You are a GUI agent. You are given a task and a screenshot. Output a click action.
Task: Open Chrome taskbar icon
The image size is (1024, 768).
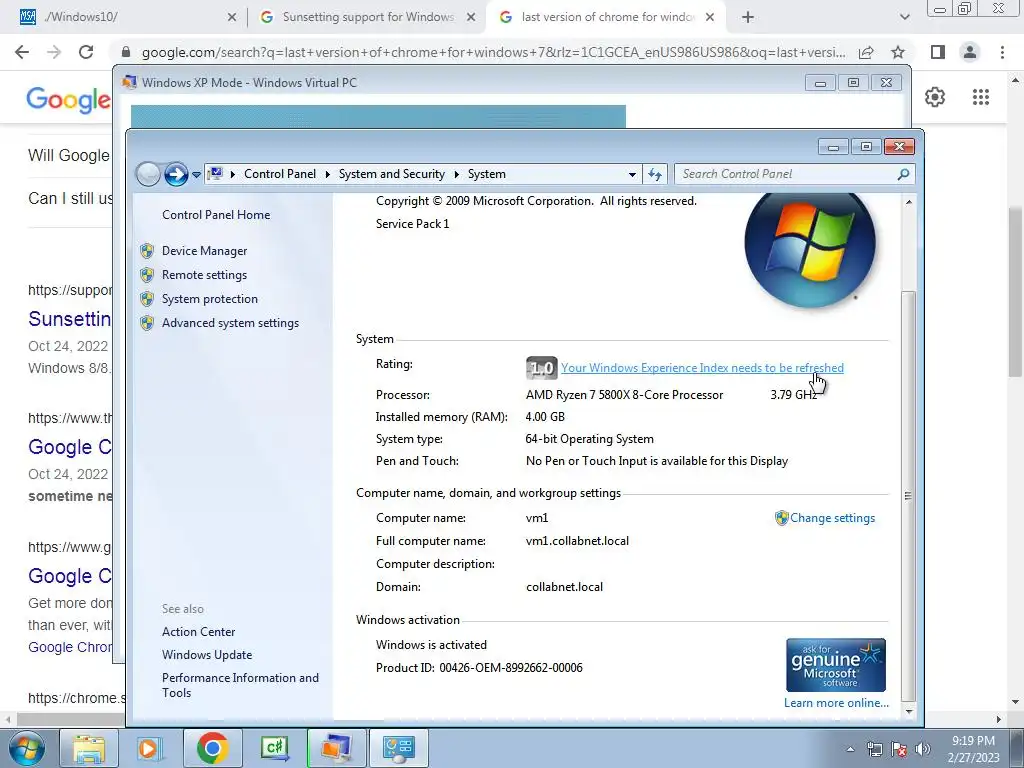click(x=212, y=748)
